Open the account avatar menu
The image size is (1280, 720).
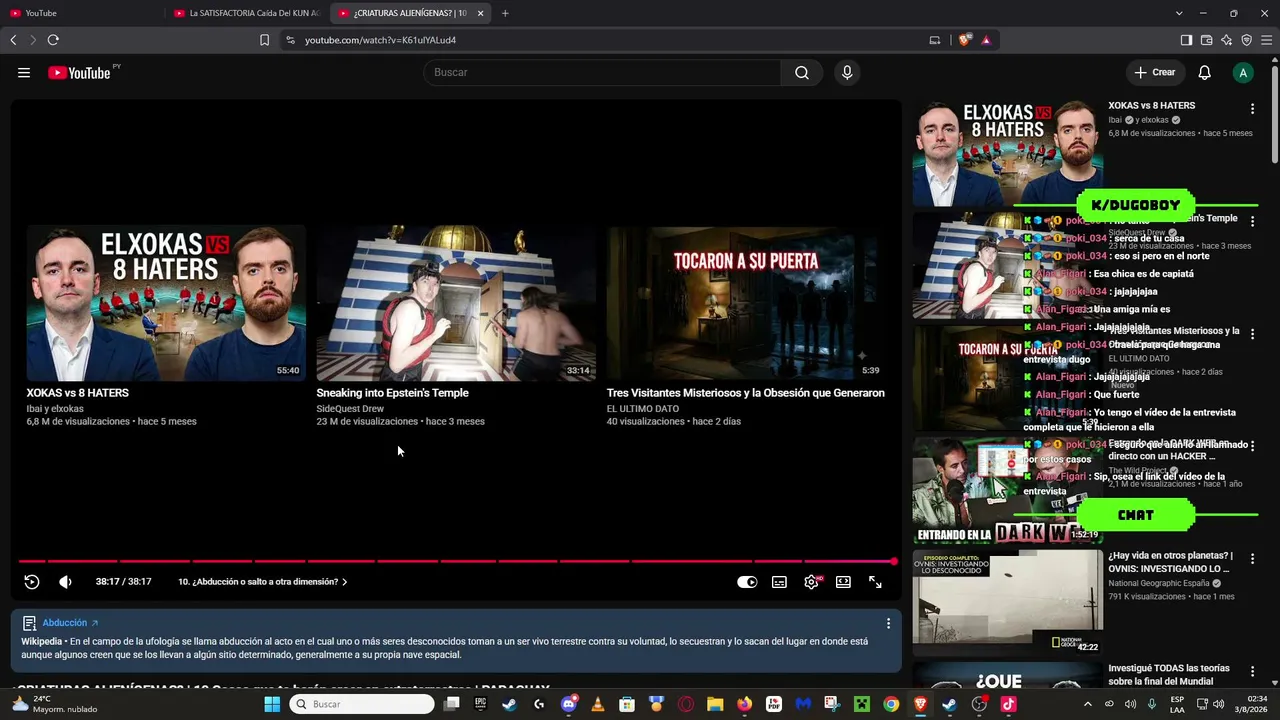tap(1243, 72)
